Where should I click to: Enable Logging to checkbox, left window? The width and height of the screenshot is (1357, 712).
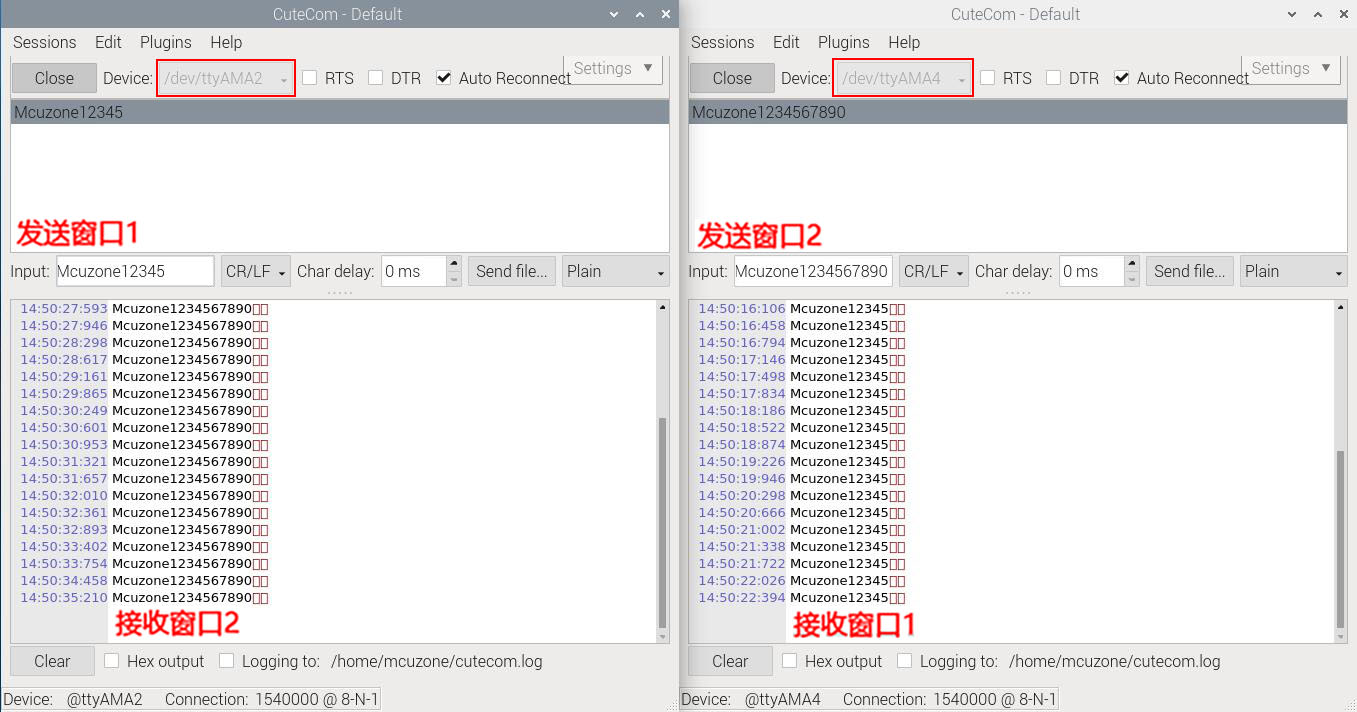tap(226, 661)
